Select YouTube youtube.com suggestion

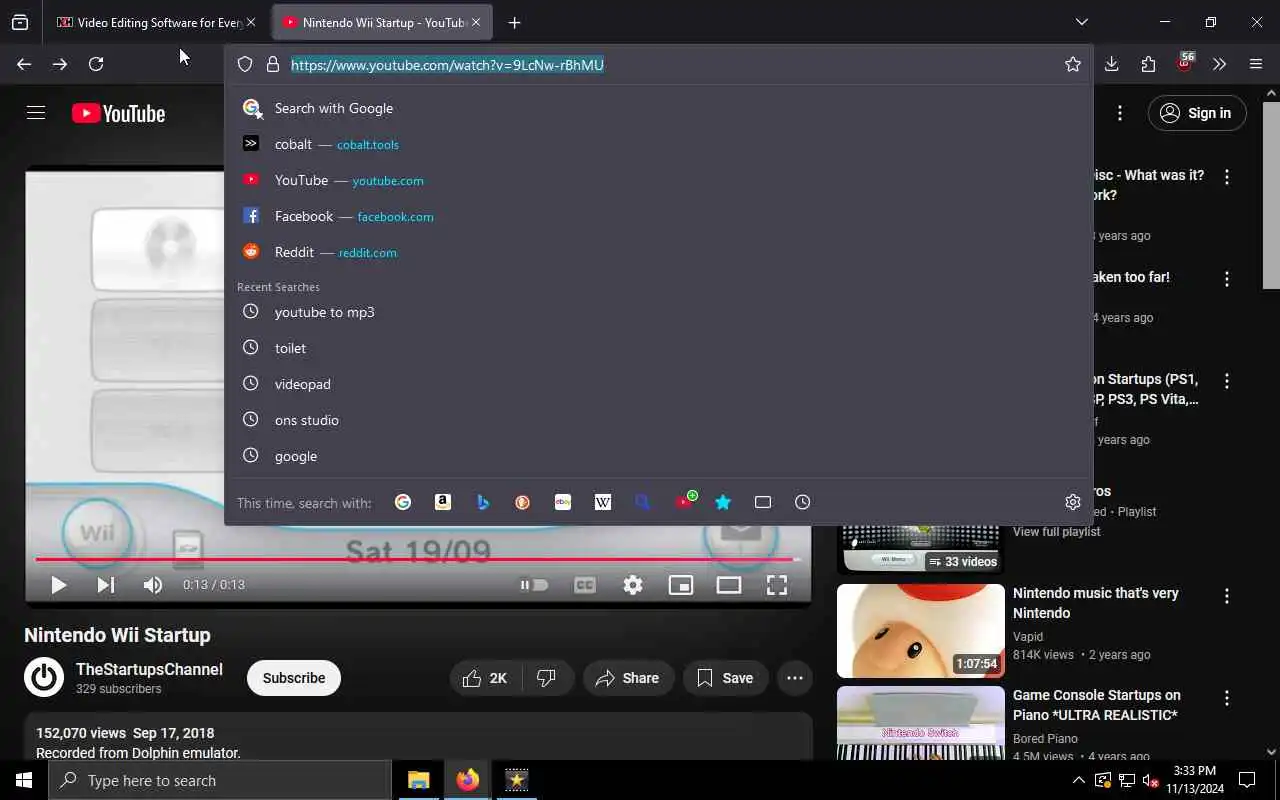pyautogui.click(x=658, y=180)
